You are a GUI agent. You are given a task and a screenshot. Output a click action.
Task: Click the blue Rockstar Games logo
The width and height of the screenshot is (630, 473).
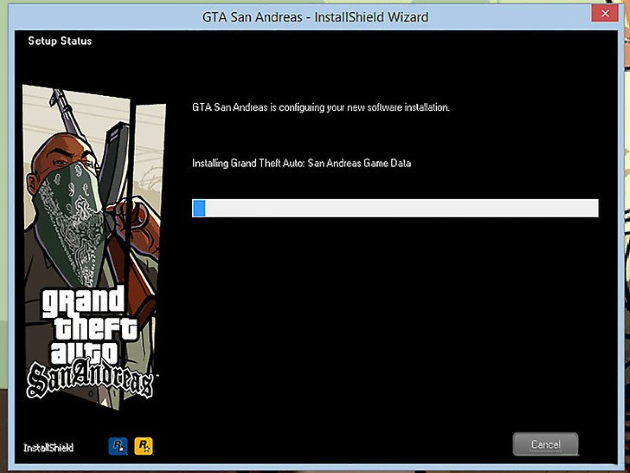coord(118,446)
